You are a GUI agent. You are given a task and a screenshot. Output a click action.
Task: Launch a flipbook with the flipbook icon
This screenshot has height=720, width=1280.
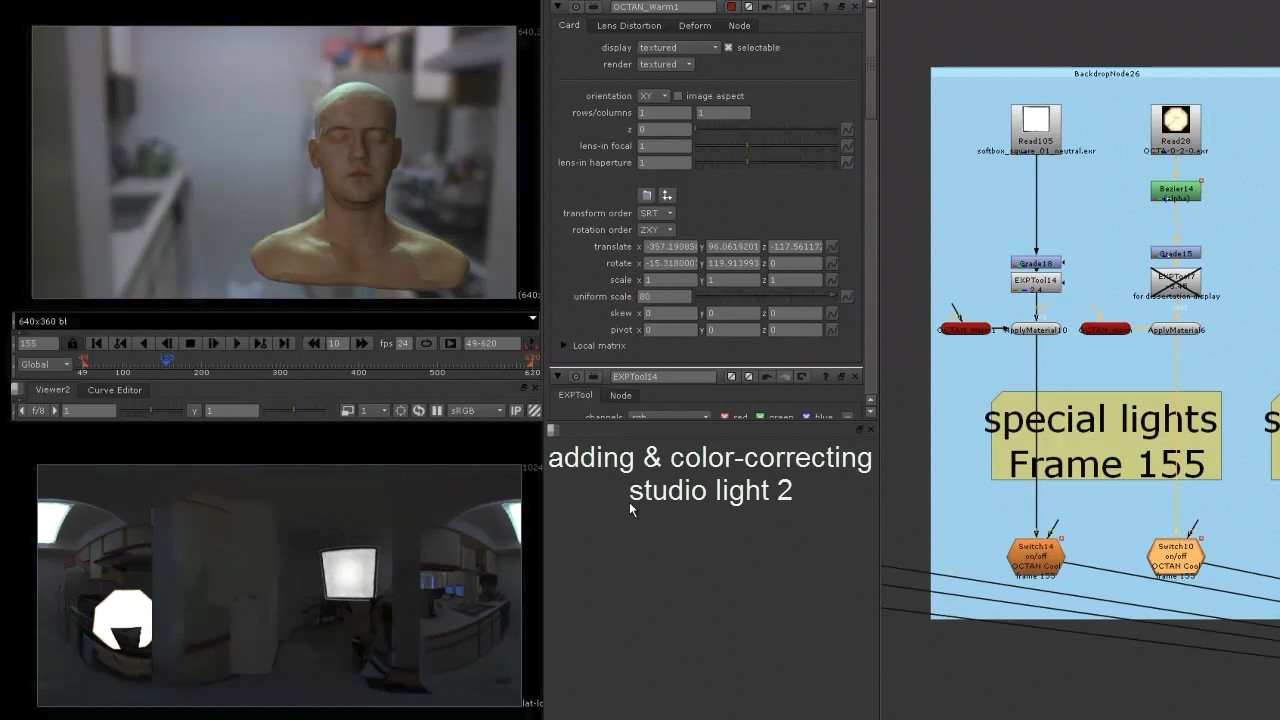coord(451,343)
